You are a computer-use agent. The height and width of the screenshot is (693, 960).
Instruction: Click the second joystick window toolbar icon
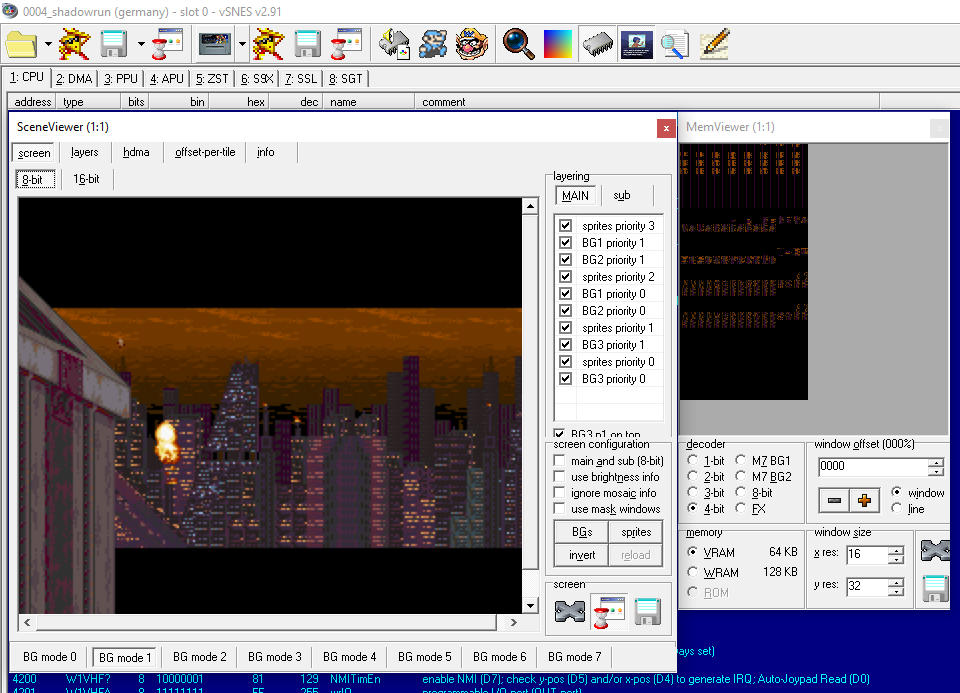(x=346, y=44)
